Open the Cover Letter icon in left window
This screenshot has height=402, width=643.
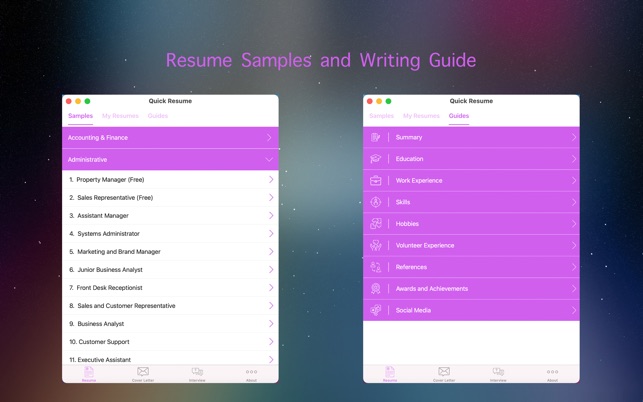coord(143,373)
